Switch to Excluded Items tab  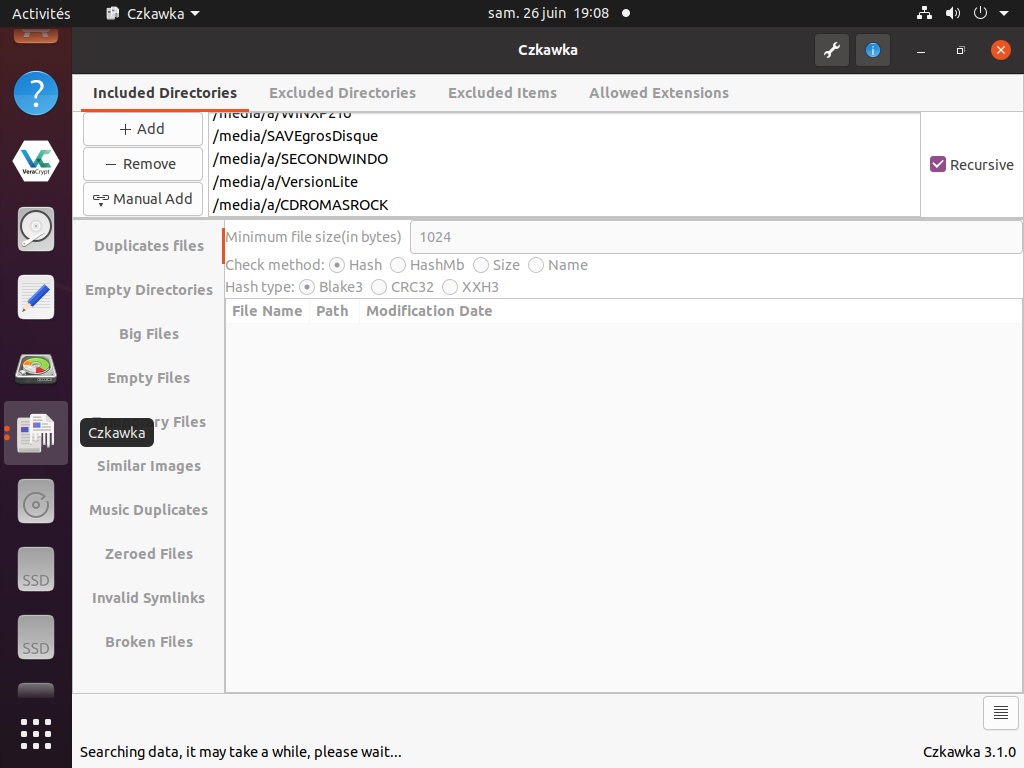click(502, 93)
